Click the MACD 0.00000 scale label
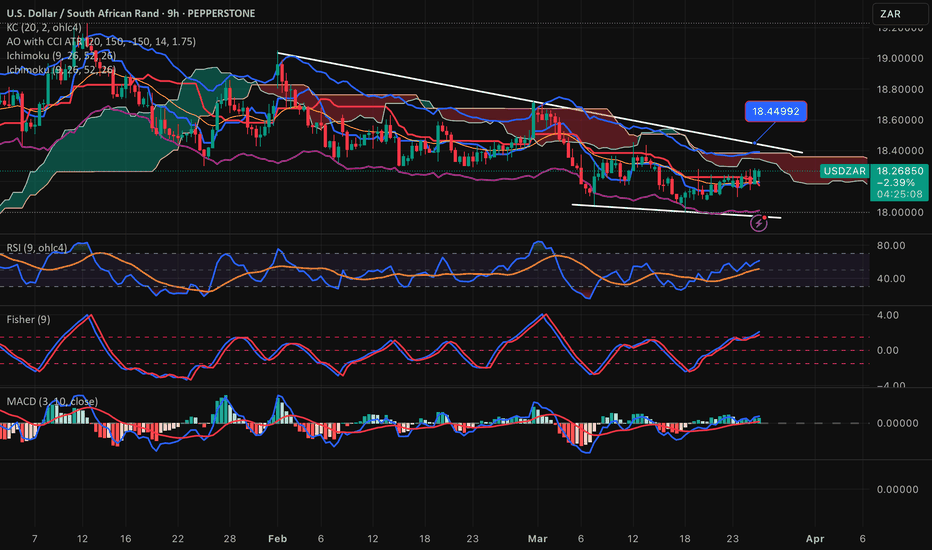Viewport: 932px width, 550px height. point(898,423)
